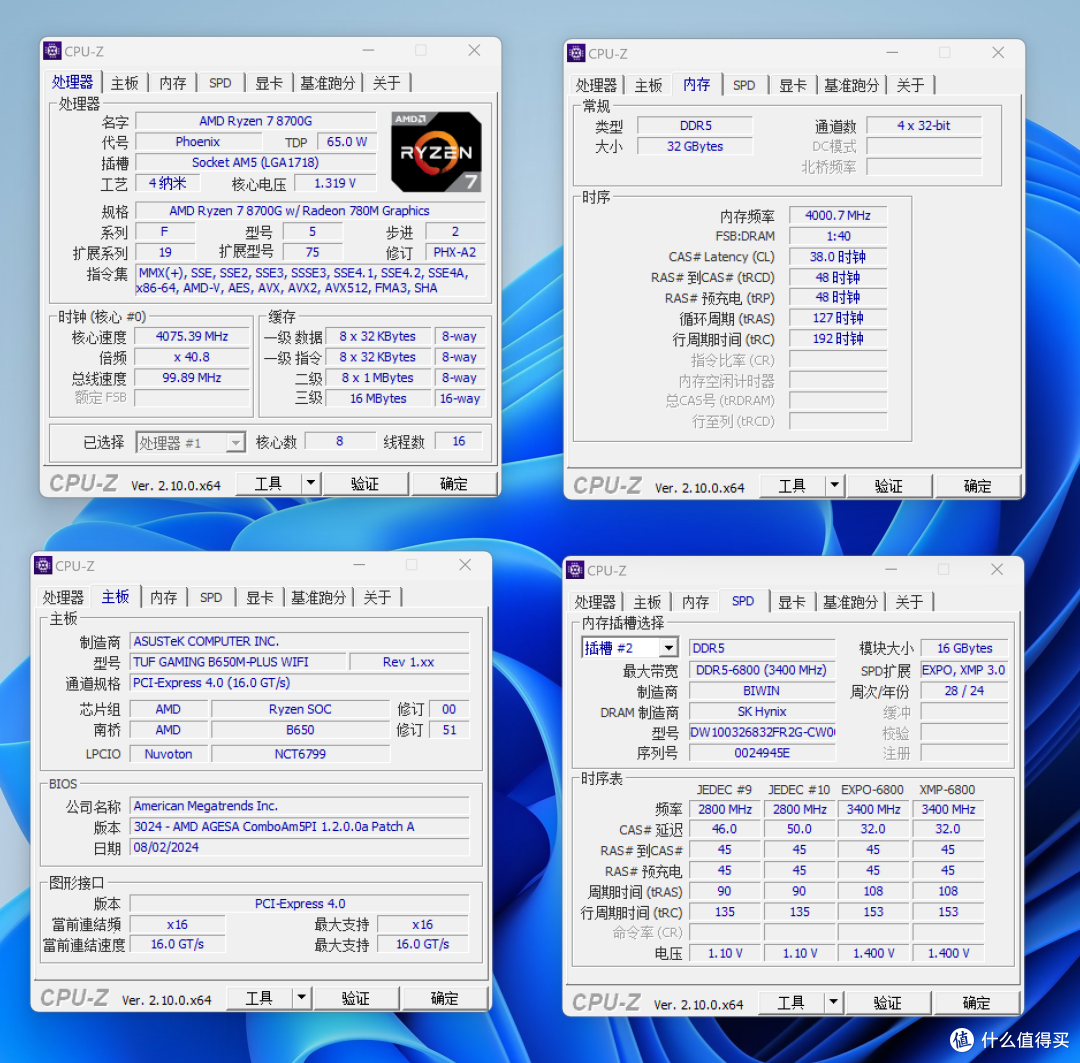This screenshot has height=1063, width=1080.
Task: Open 关于 tab in mainboard window
Action: click(377, 597)
